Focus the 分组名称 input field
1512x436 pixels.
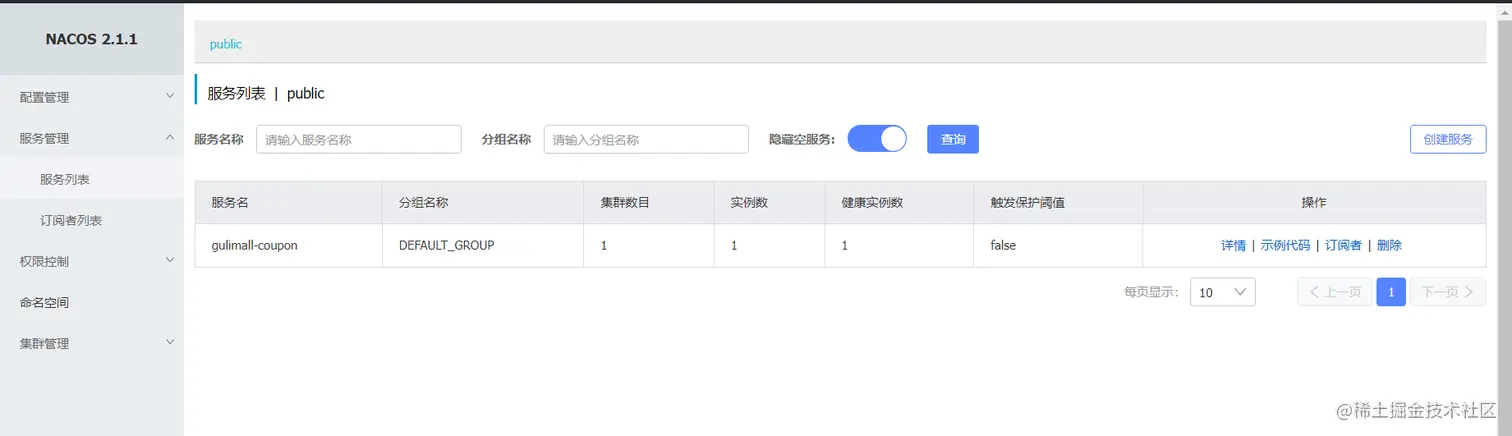pyautogui.click(x=646, y=139)
